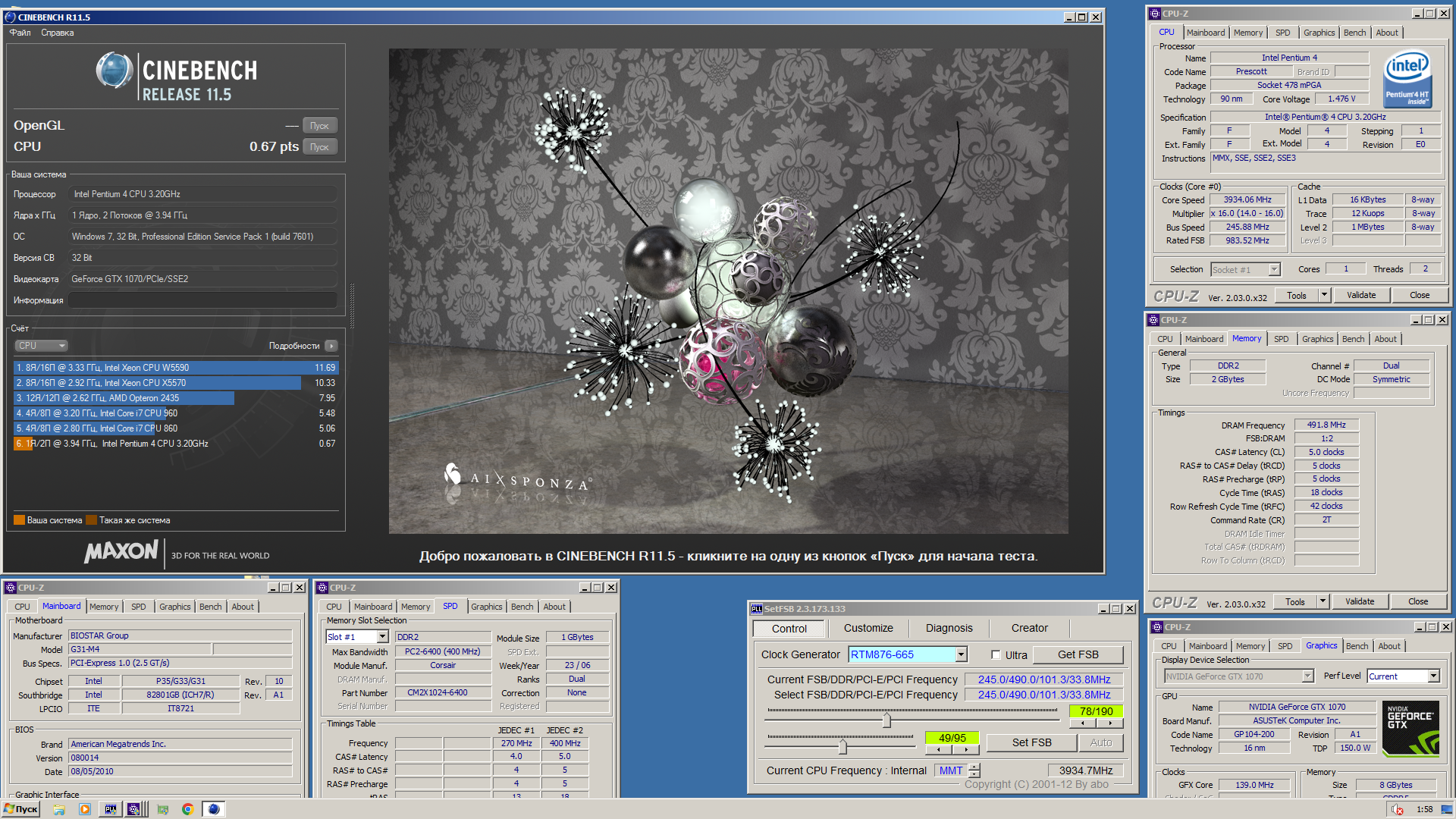Open the Clock Generator dropdown RTM876-665

(x=961, y=654)
